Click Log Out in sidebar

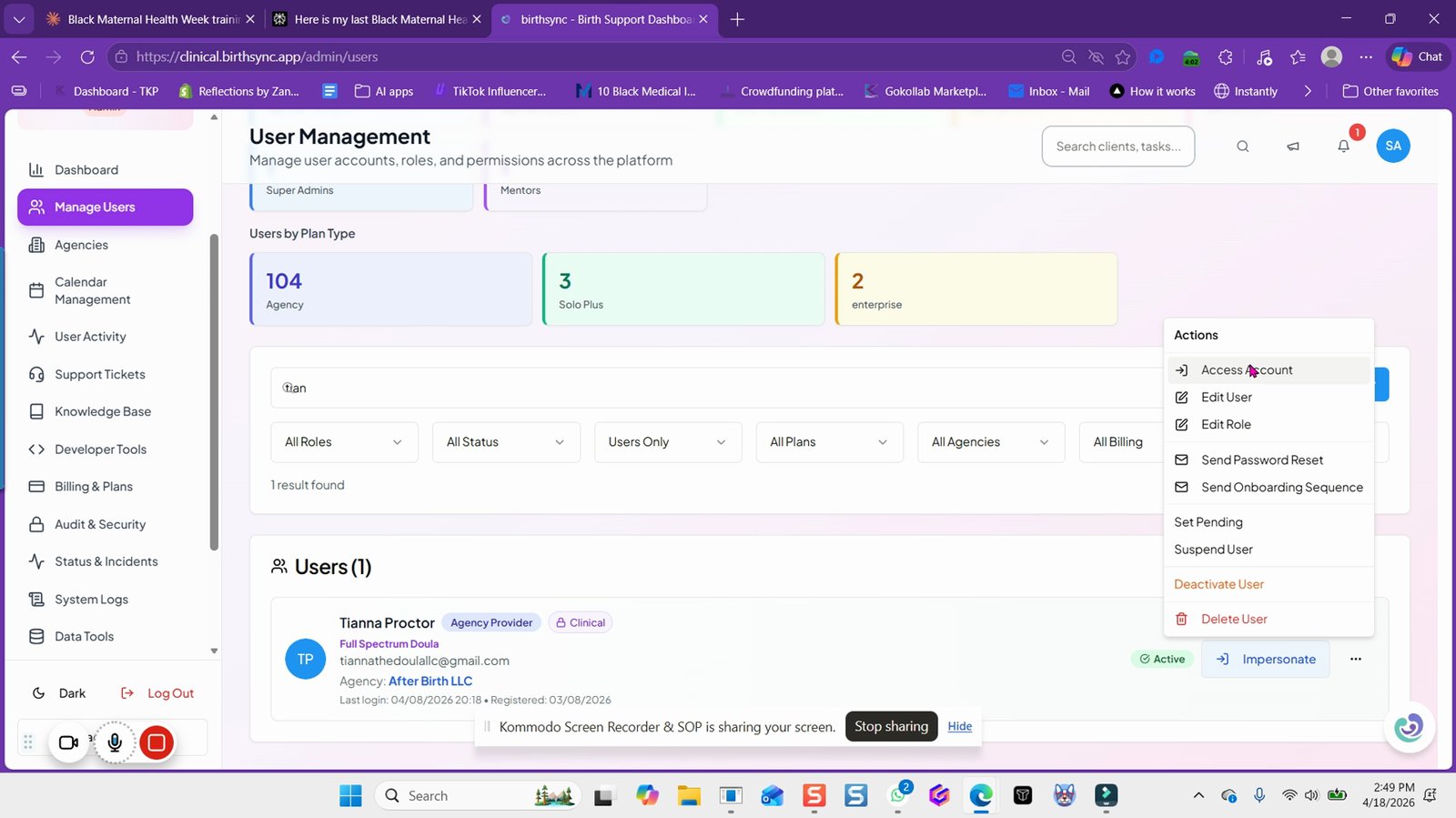158,693
